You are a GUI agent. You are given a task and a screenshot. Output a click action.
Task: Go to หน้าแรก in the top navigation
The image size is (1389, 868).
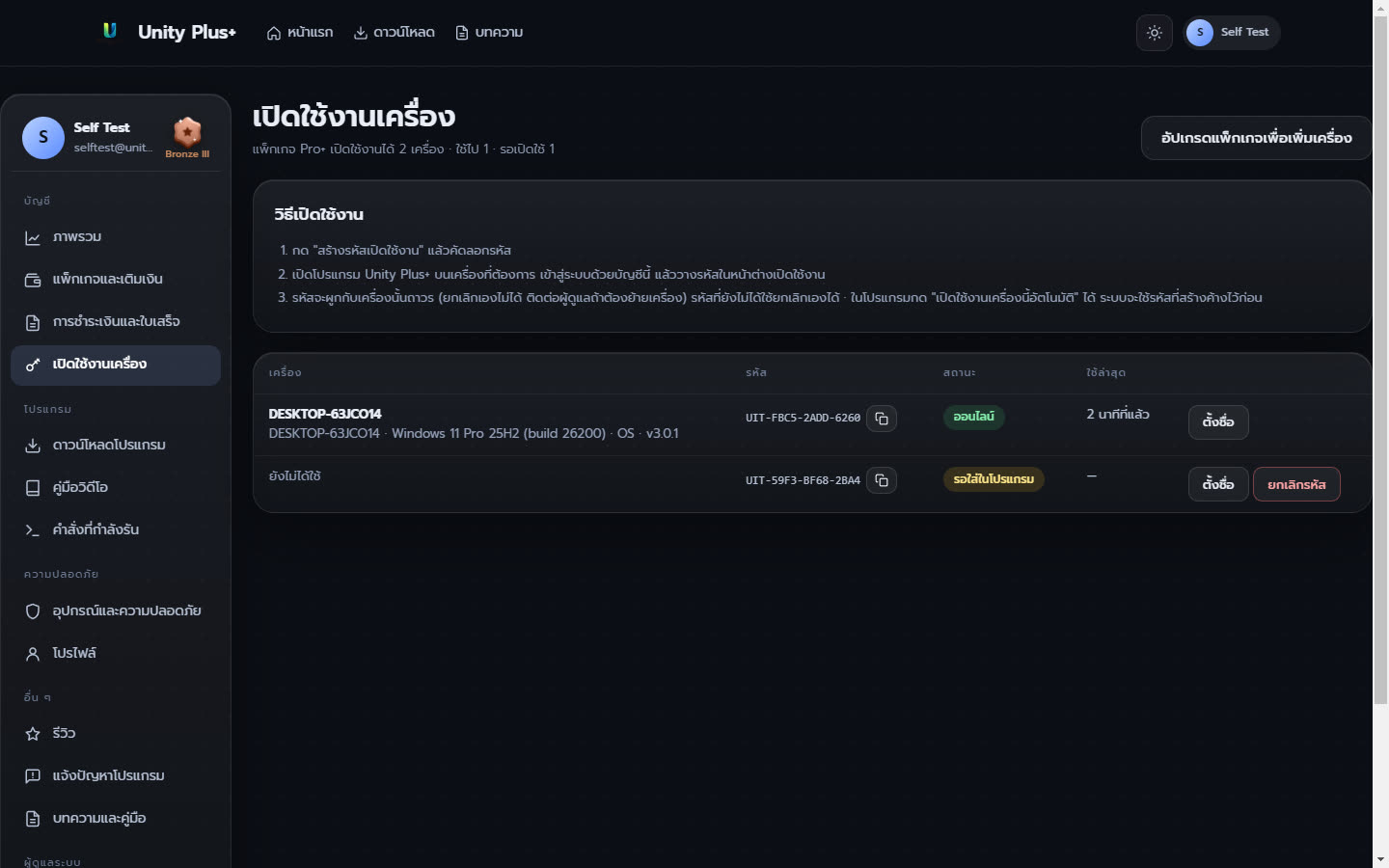pos(300,33)
